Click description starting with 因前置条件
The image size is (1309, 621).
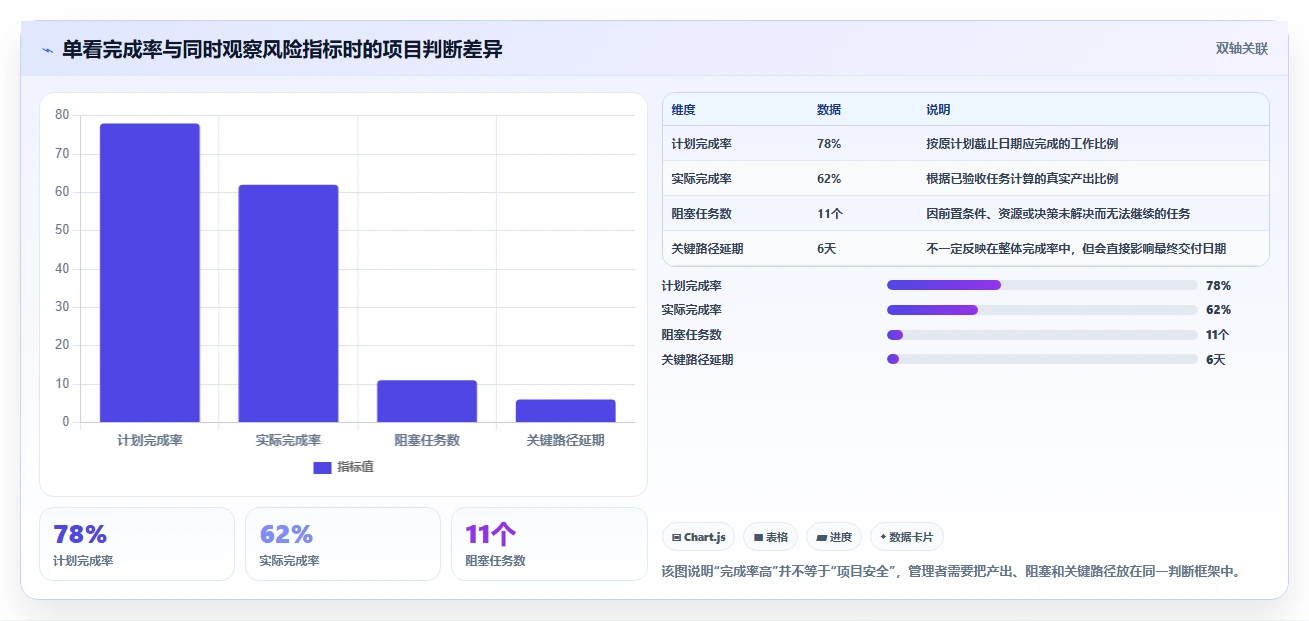tap(1058, 214)
